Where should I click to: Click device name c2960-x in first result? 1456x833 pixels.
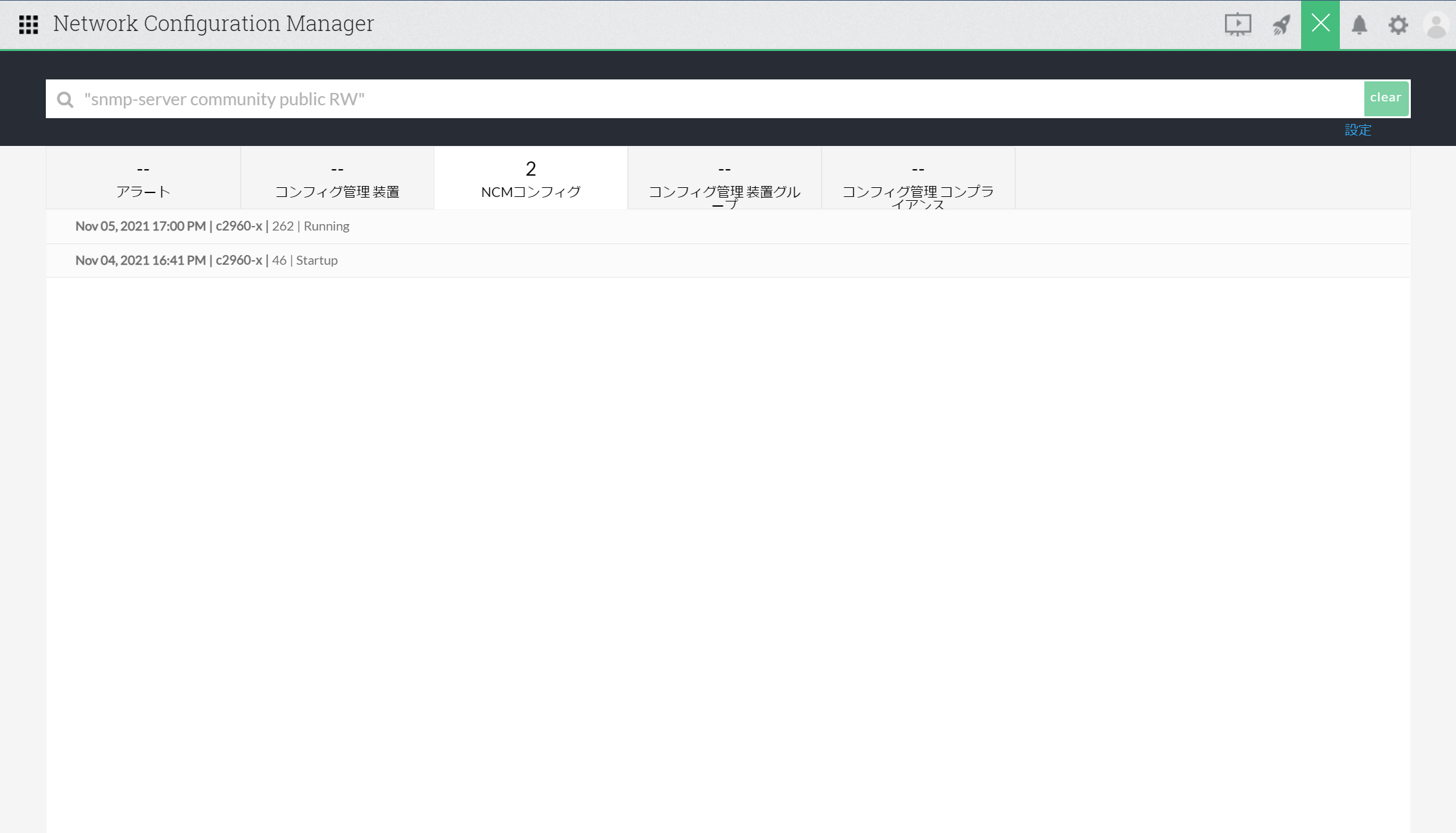(x=239, y=227)
